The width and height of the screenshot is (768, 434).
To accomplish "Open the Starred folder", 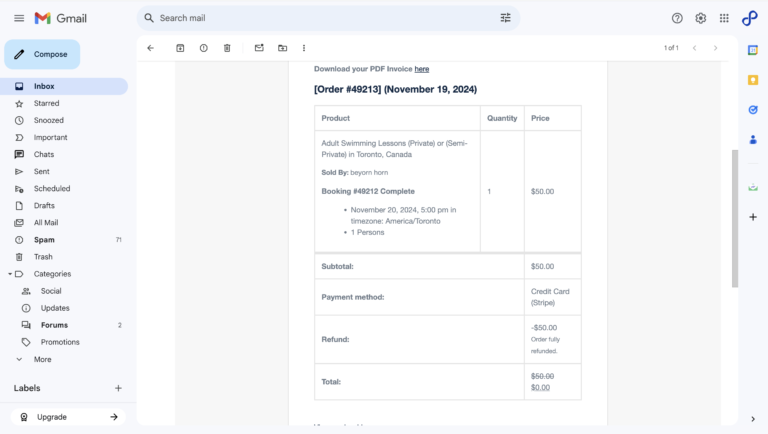I will [64, 103].
